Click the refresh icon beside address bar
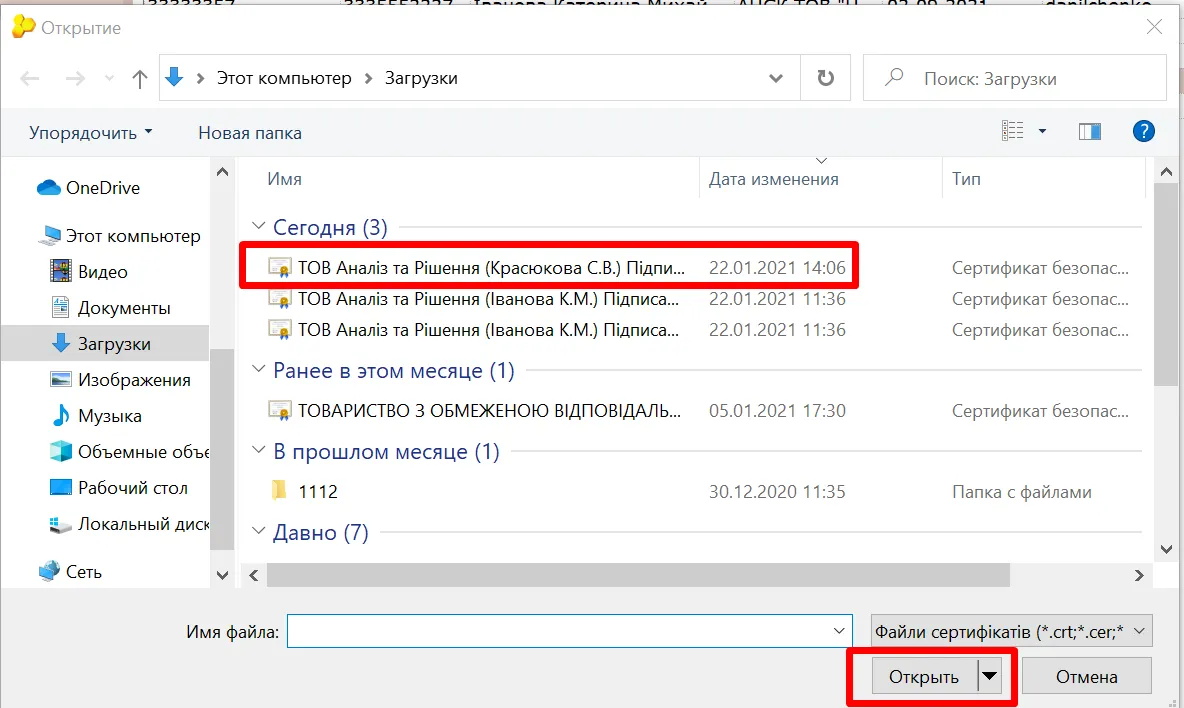Image resolution: width=1184 pixels, height=708 pixels. click(825, 78)
